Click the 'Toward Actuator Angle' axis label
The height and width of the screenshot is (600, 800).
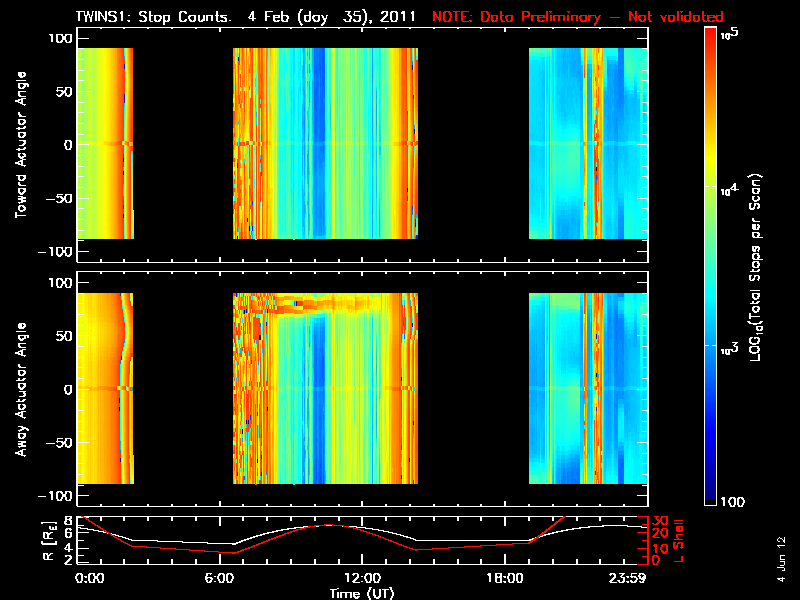click(21, 144)
